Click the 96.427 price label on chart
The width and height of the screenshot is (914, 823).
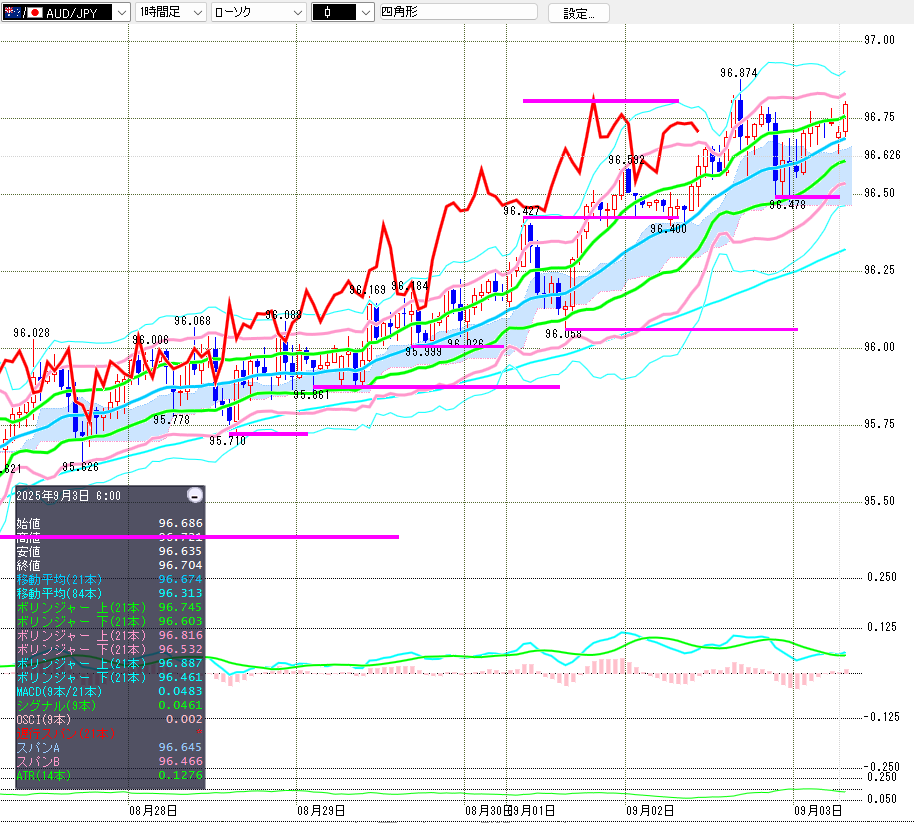(x=521, y=211)
